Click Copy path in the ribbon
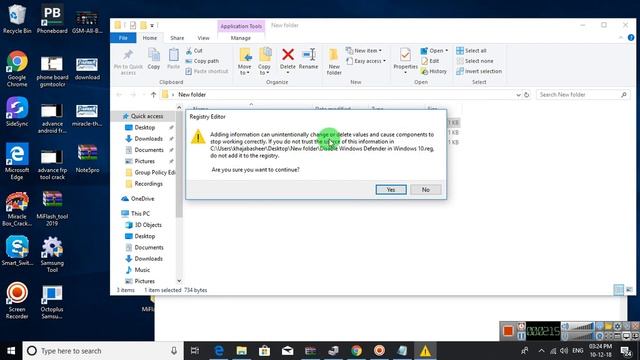 [202, 61]
